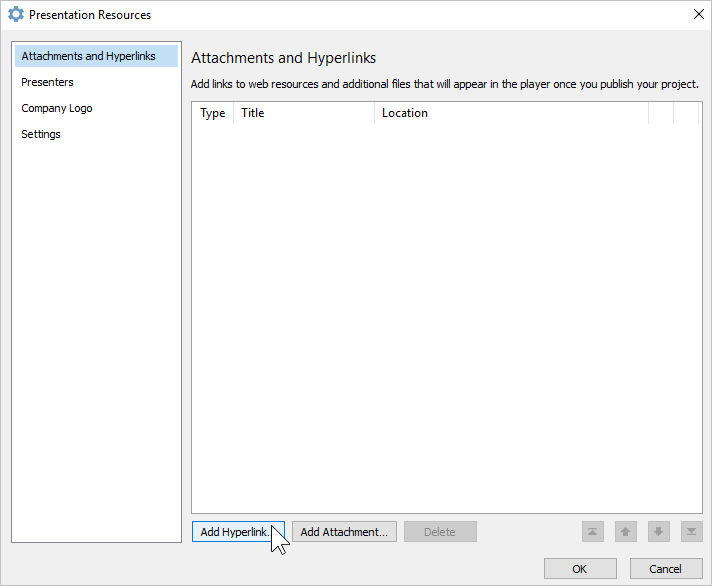Dismiss dialog with Cancel button
712x586 pixels.
666,569
